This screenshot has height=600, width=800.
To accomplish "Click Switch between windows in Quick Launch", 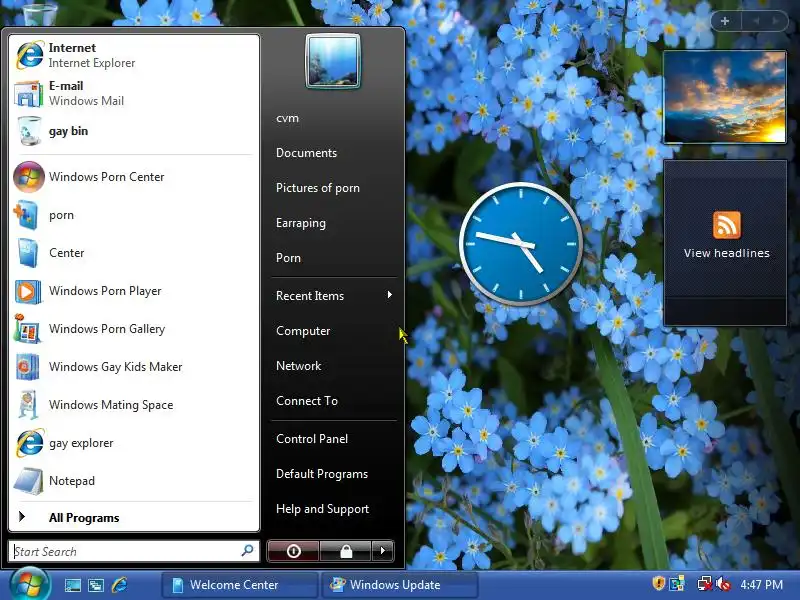I will click(96, 585).
